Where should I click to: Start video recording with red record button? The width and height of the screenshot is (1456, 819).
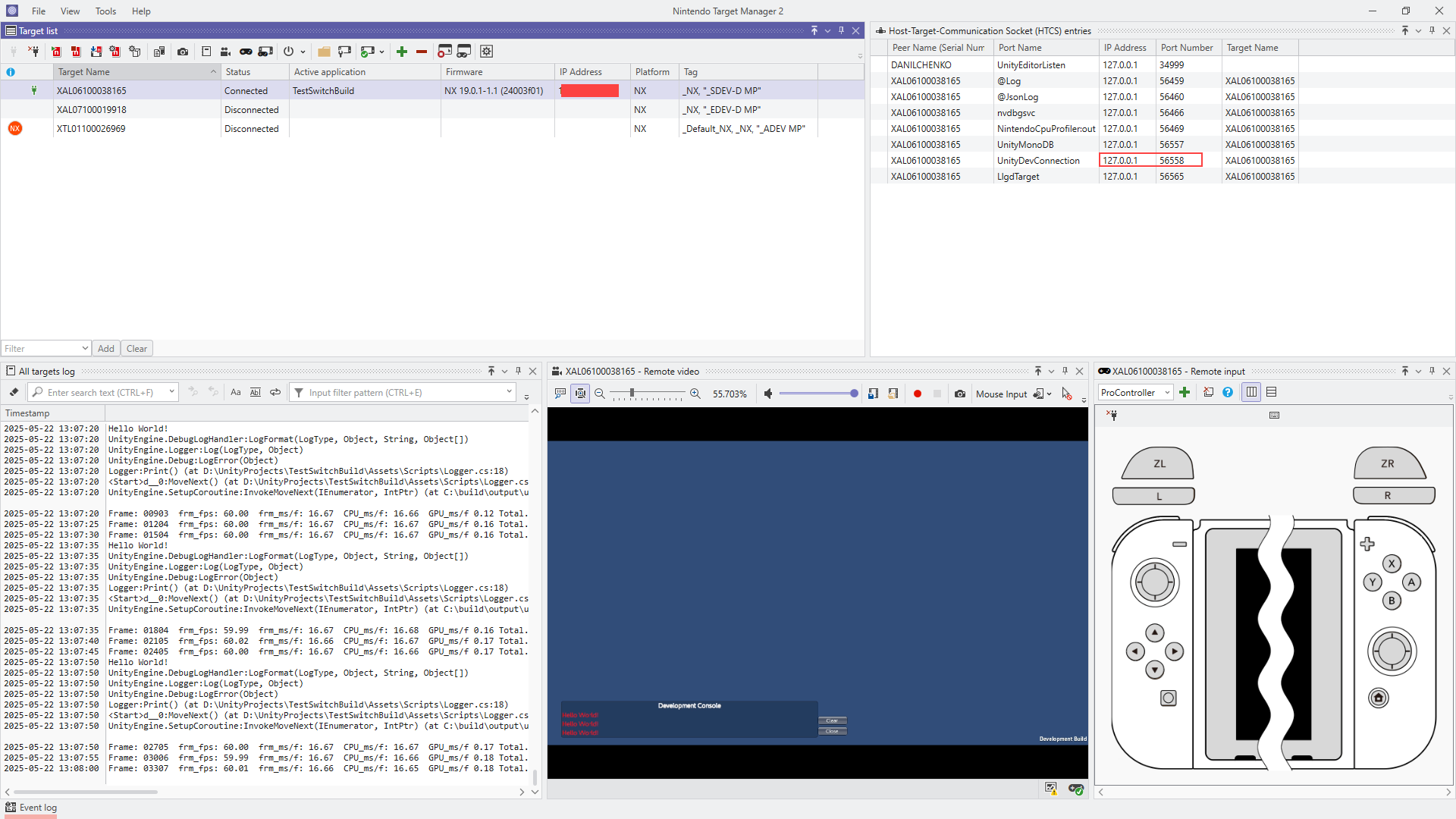click(918, 394)
